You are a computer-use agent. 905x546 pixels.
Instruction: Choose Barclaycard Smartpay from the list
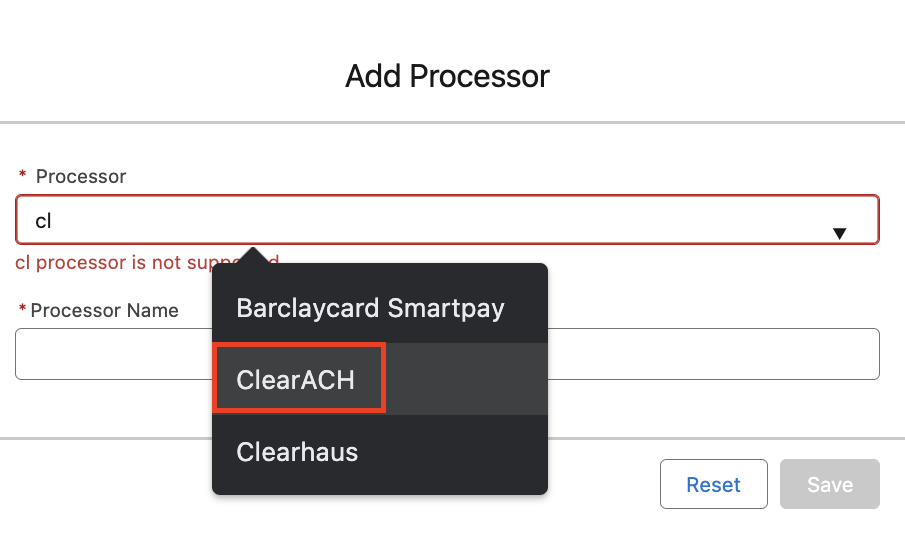click(x=370, y=307)
